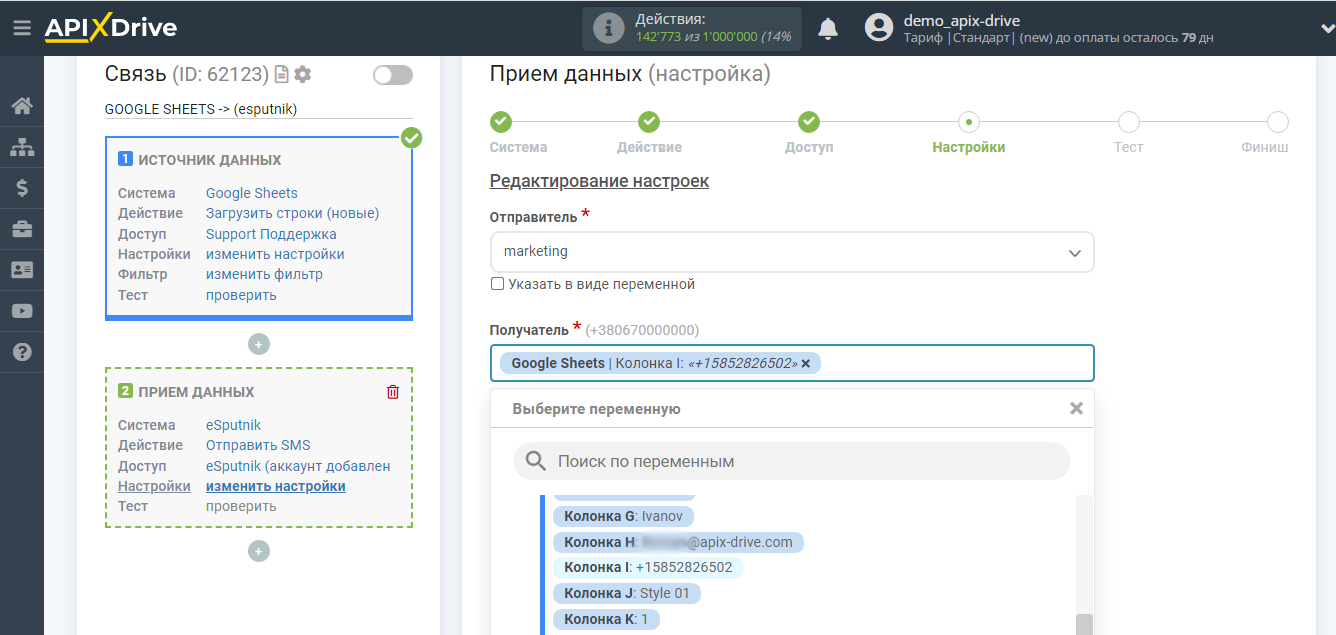Check 'Указать в виде переменной' checkbox

click(497, 284)
